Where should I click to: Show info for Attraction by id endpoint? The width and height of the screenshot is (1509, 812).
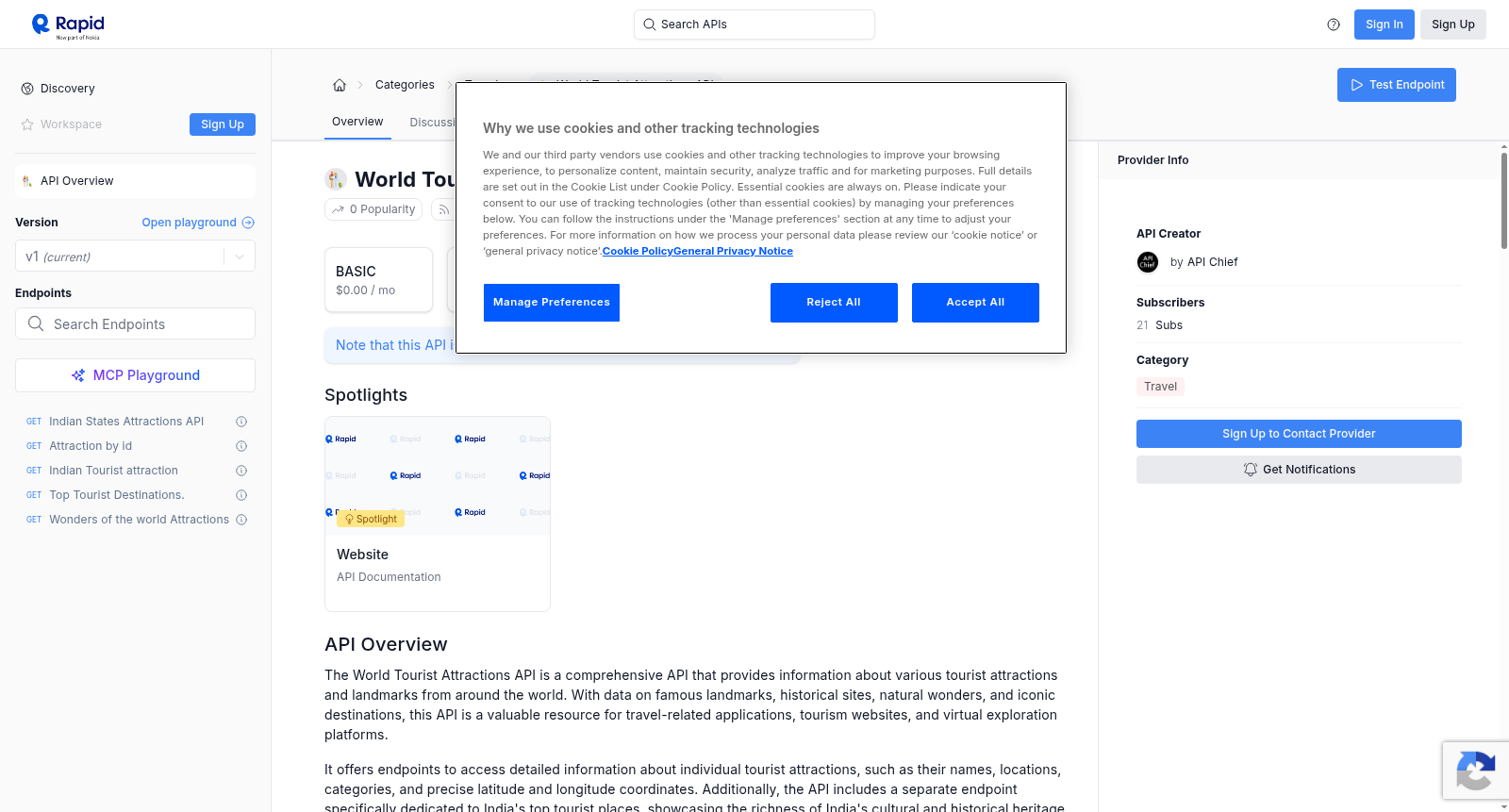point(241,446)
